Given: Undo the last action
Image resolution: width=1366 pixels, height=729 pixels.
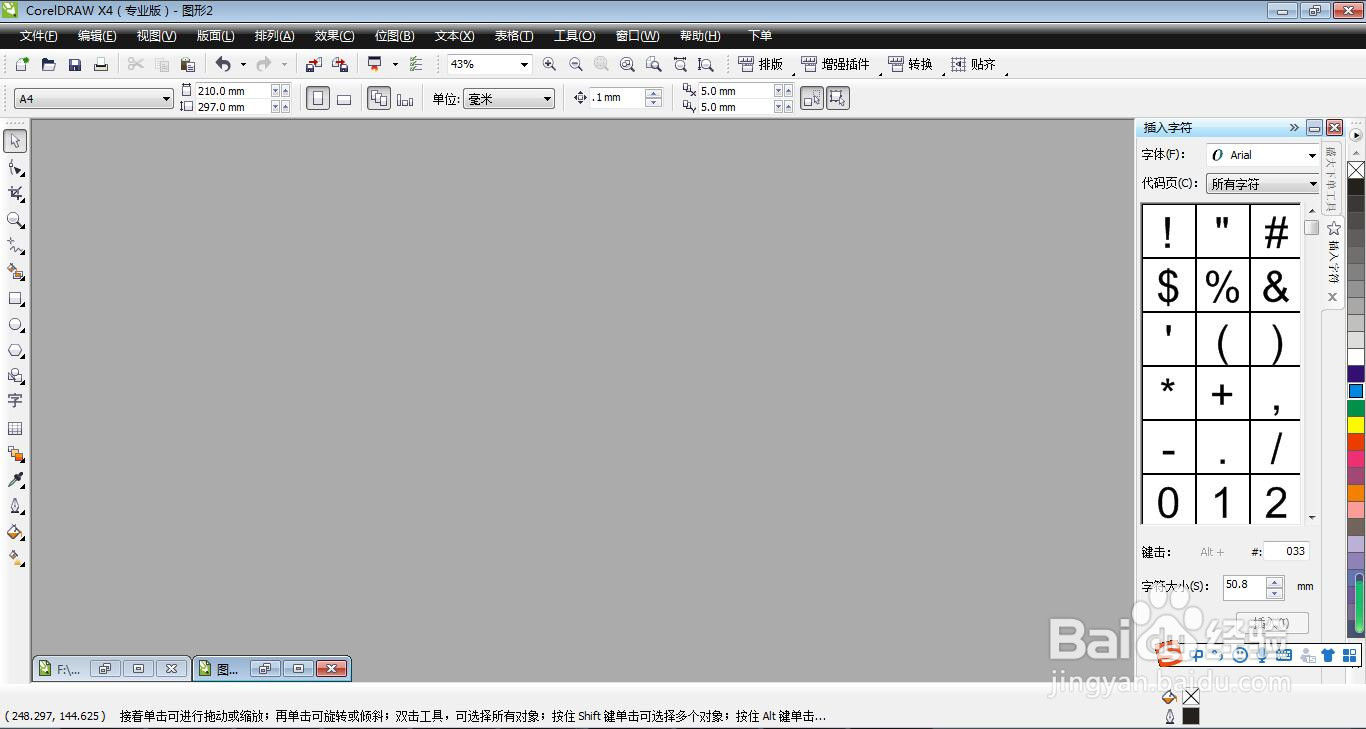Looking at the screenshot, I should point(223,64).
